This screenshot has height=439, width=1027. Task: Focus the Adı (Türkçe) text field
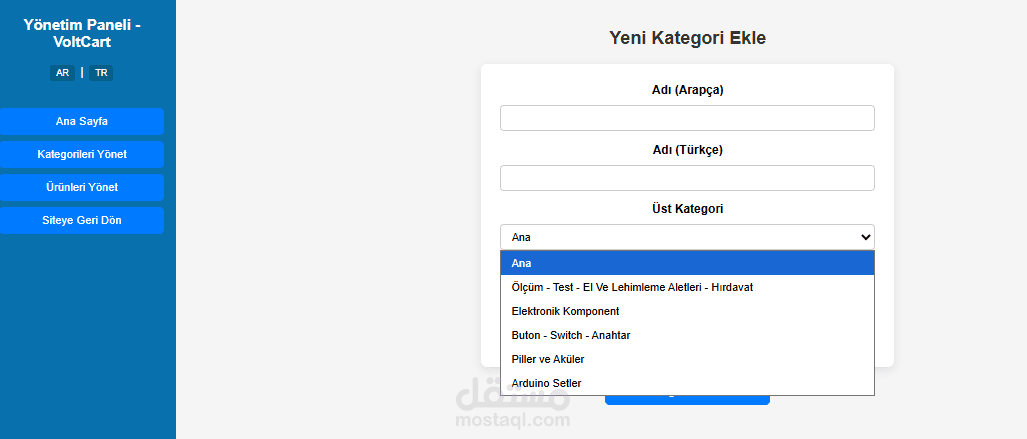pos(687,178)
